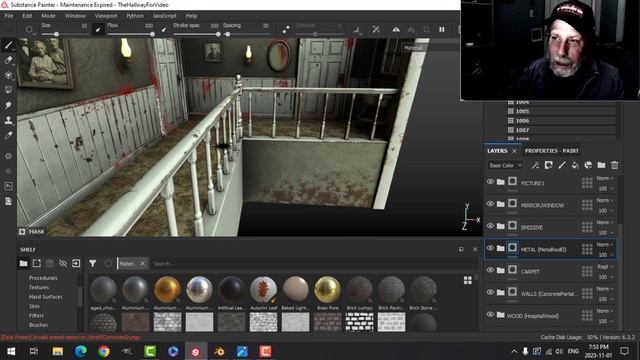Viewport: 640px width, 360px height.
Task: Open MIRROR/WINDOW blend mode dropdown
Action: click(605, 200)
